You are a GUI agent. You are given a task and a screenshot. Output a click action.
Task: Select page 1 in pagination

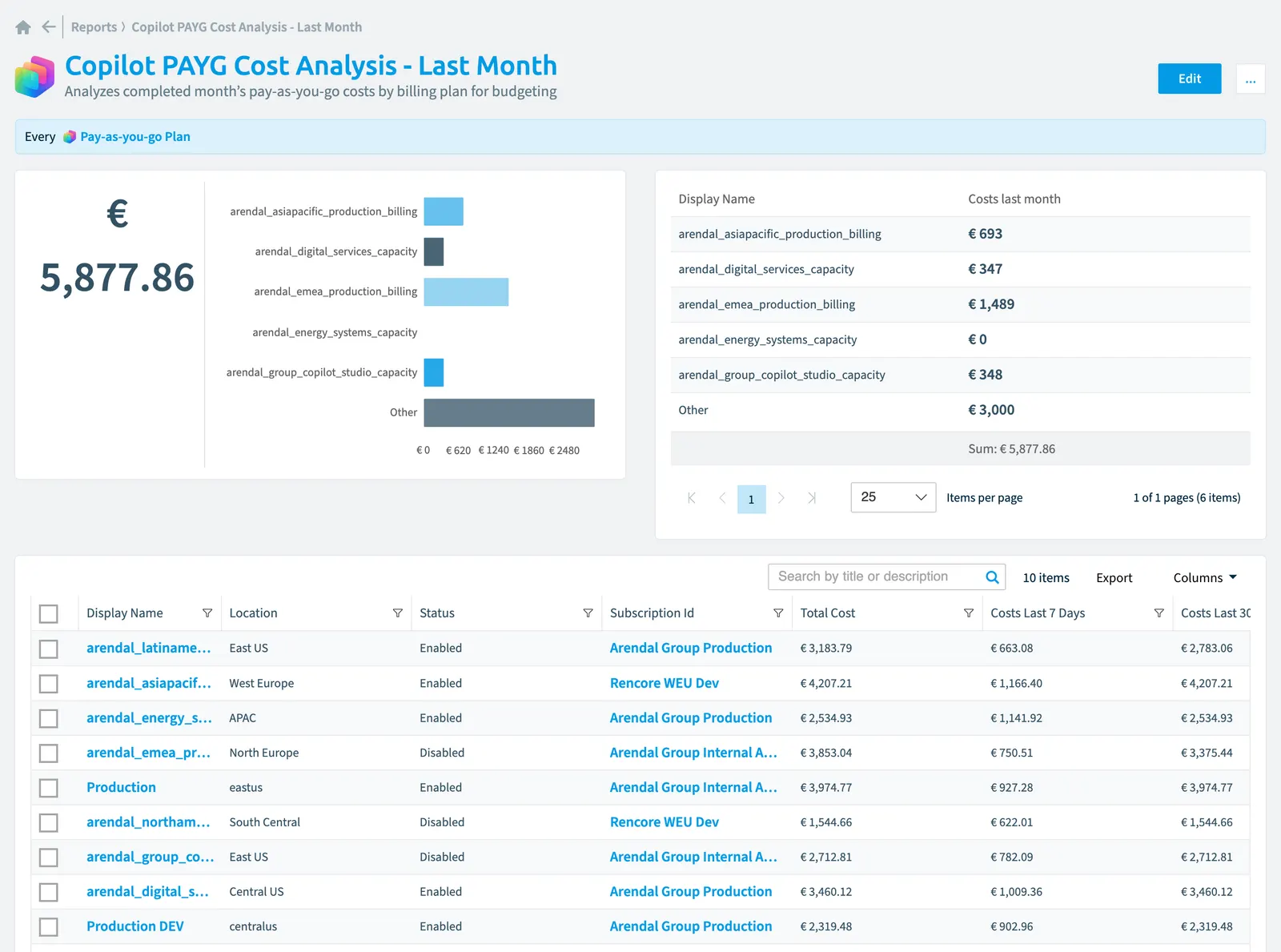point(752,499)
